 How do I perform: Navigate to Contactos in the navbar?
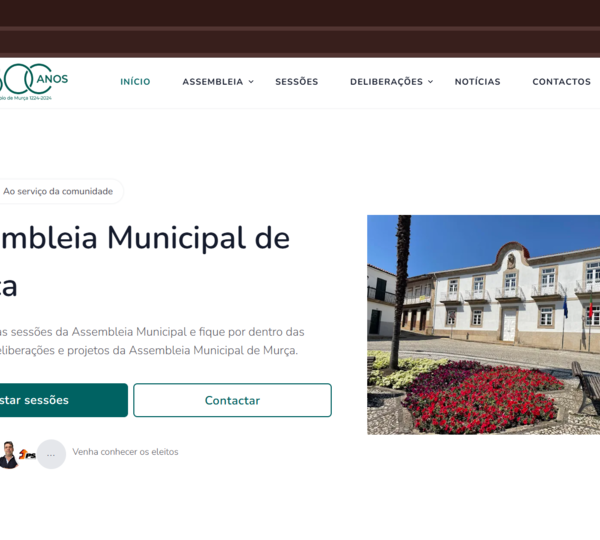561,82
